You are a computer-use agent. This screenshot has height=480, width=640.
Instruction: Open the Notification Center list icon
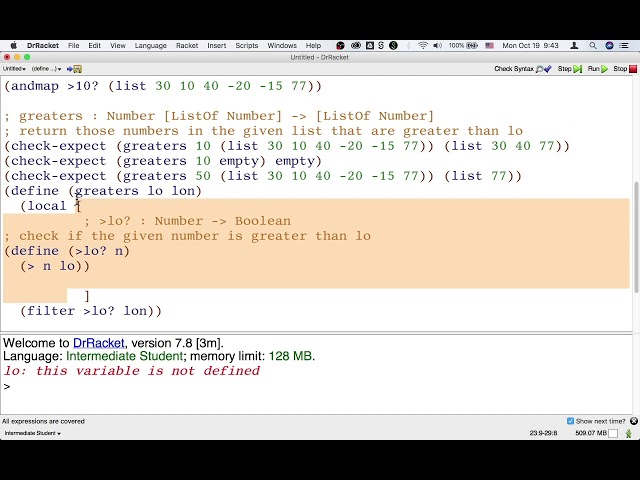click(x=624, y=45)
